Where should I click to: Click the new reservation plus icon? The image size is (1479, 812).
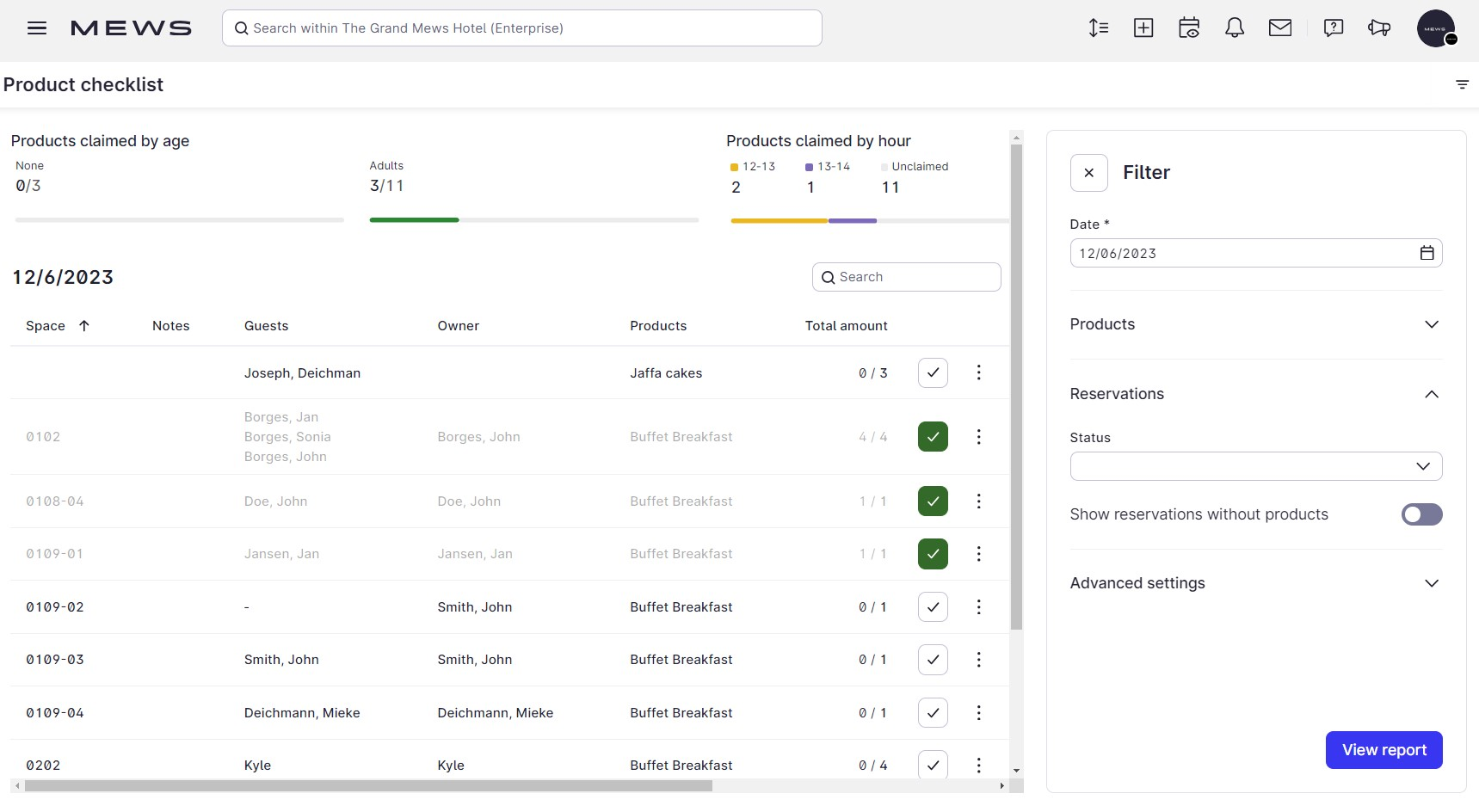coord(1143,28)
